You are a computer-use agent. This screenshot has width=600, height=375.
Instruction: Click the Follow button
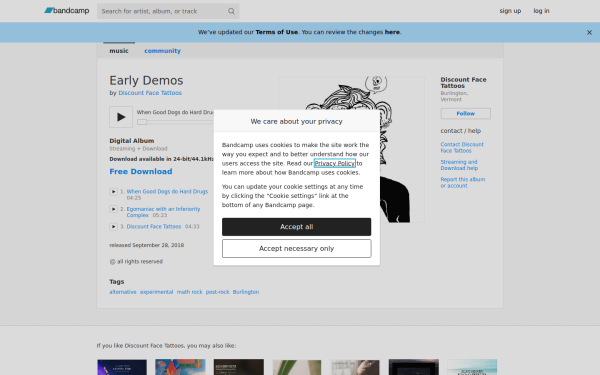[465, 114]
